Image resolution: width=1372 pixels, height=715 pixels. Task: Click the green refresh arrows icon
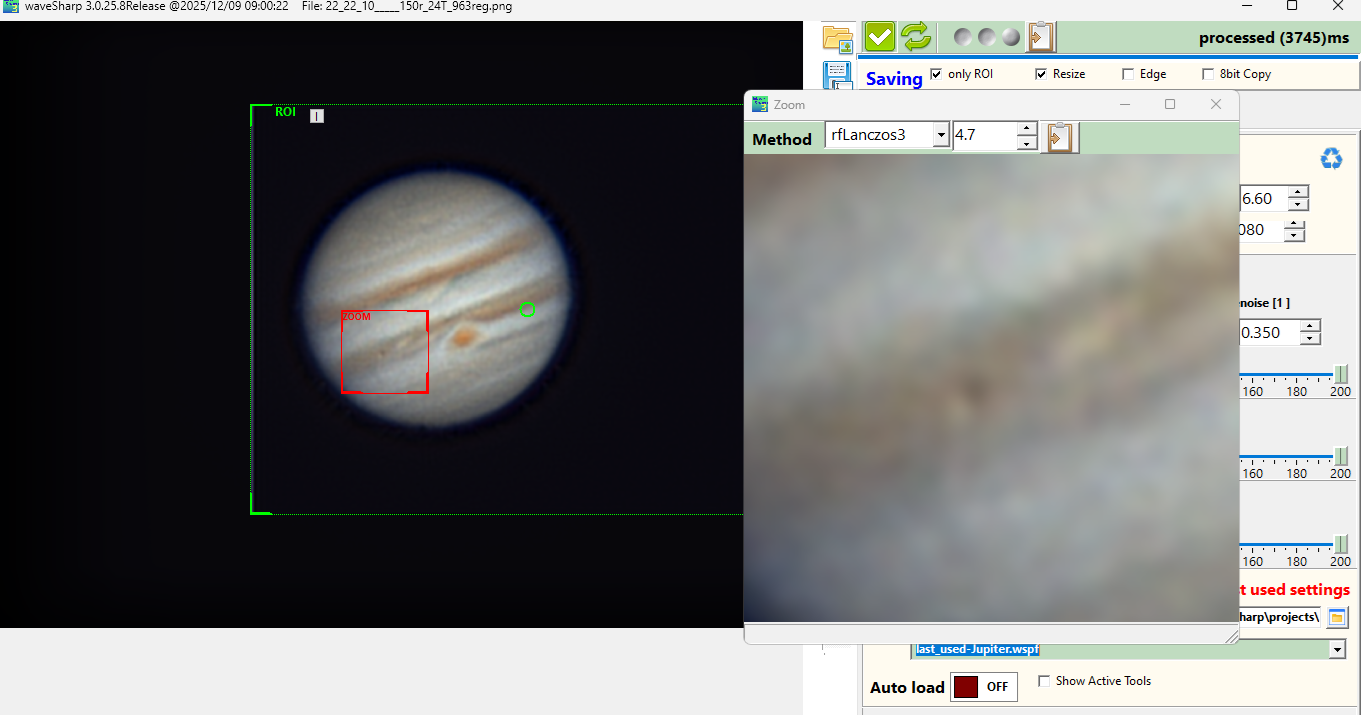(x=915, y=37)
